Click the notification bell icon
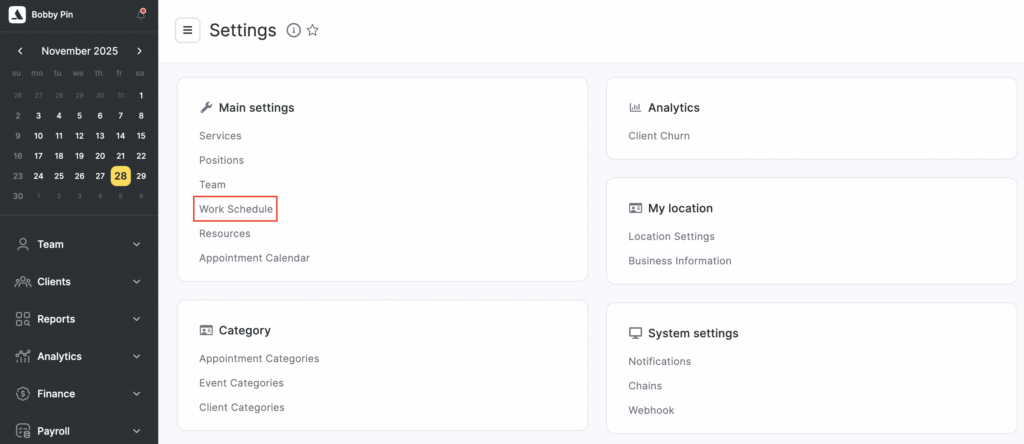Screen dimensions: 1024x444 [140, 15]
